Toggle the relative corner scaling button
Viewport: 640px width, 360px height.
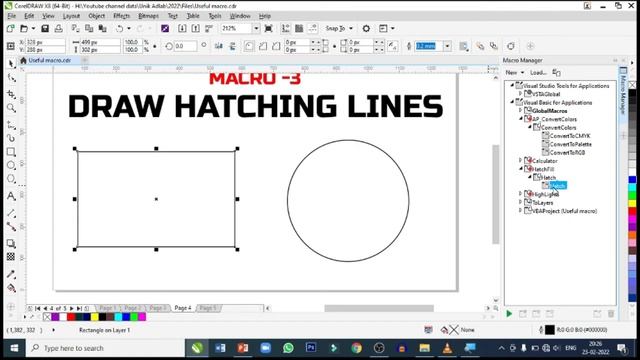[x=393, y=46]
